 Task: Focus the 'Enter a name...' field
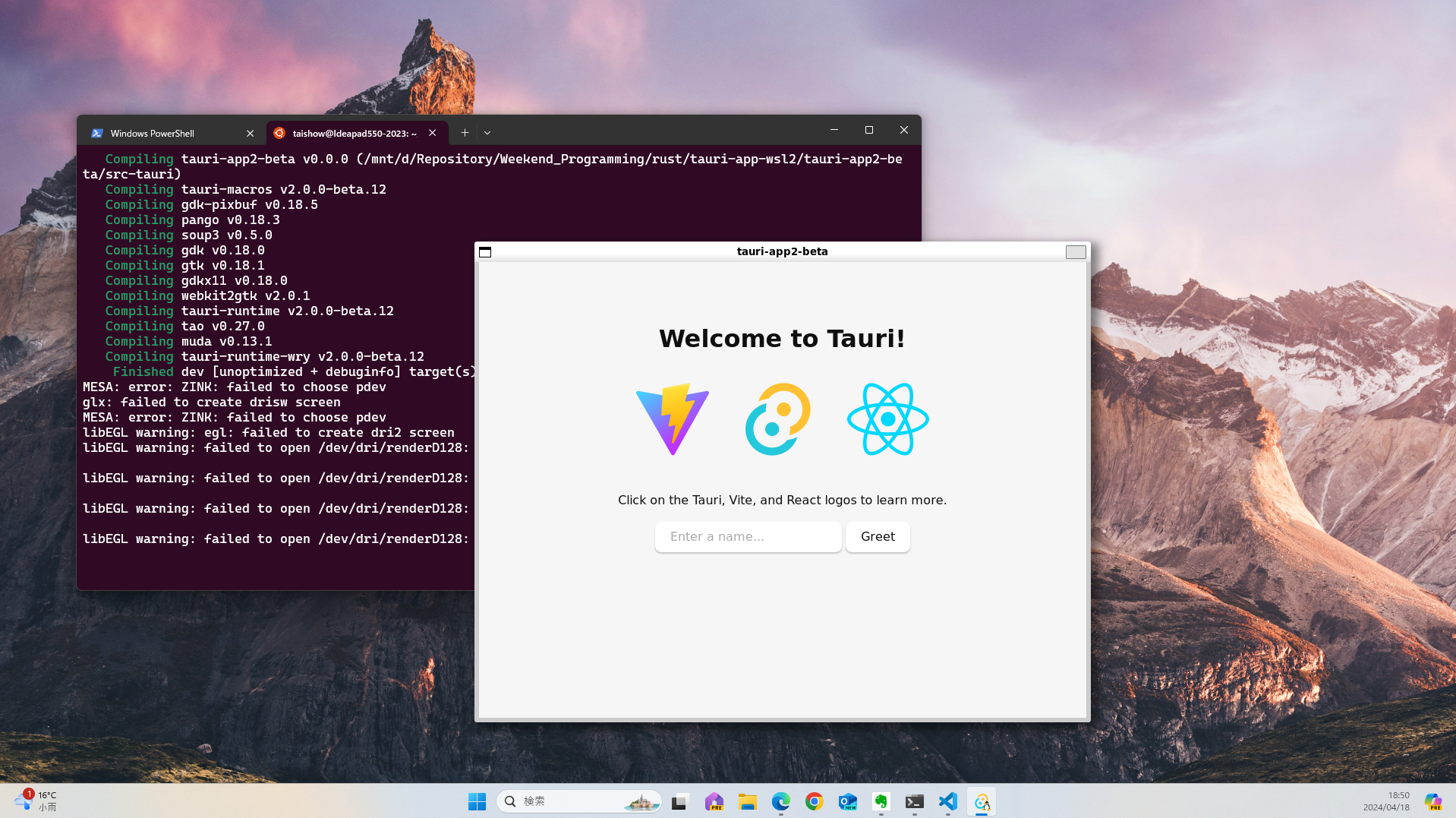tap(748, 536)
